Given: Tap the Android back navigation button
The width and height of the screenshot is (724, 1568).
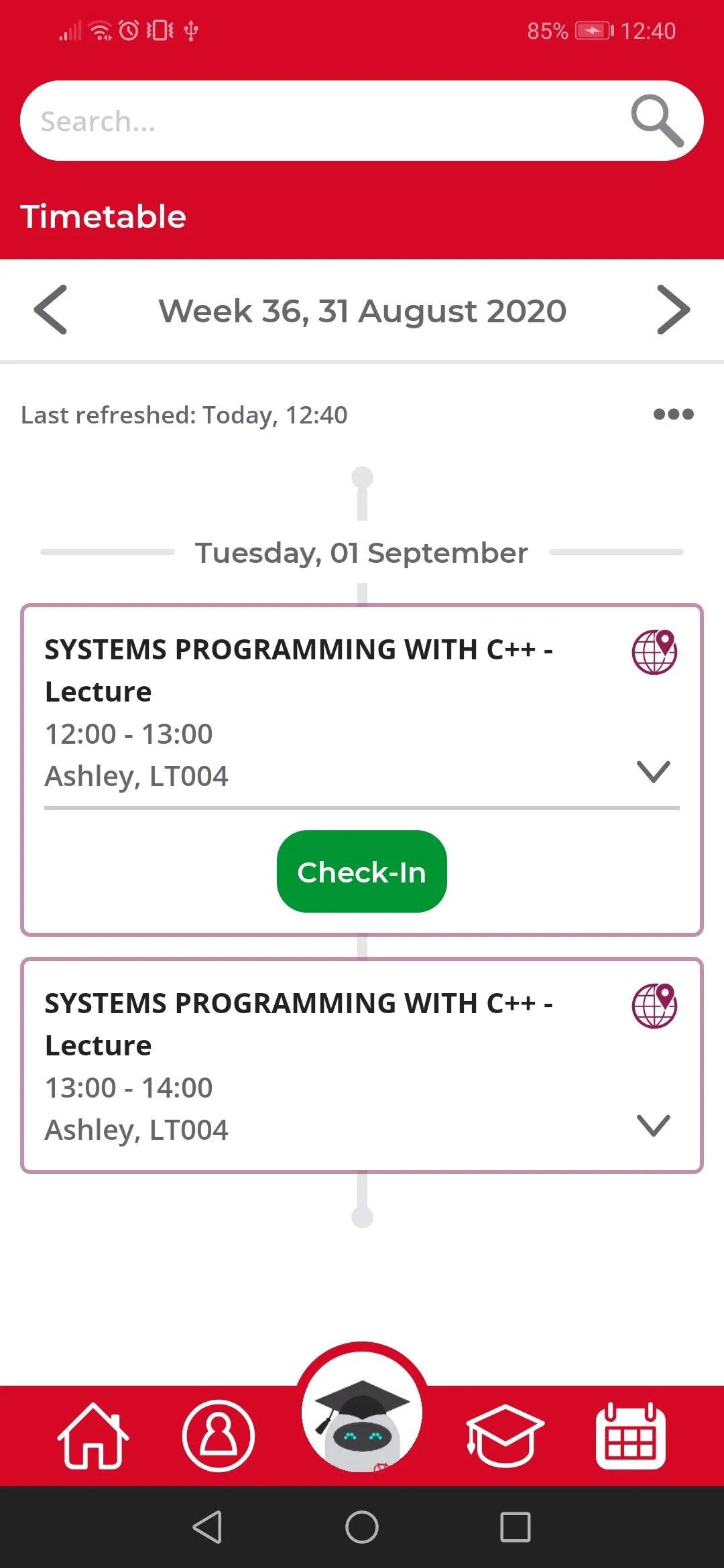Looking at the screenshot, I should click(x=207, y=1527).
